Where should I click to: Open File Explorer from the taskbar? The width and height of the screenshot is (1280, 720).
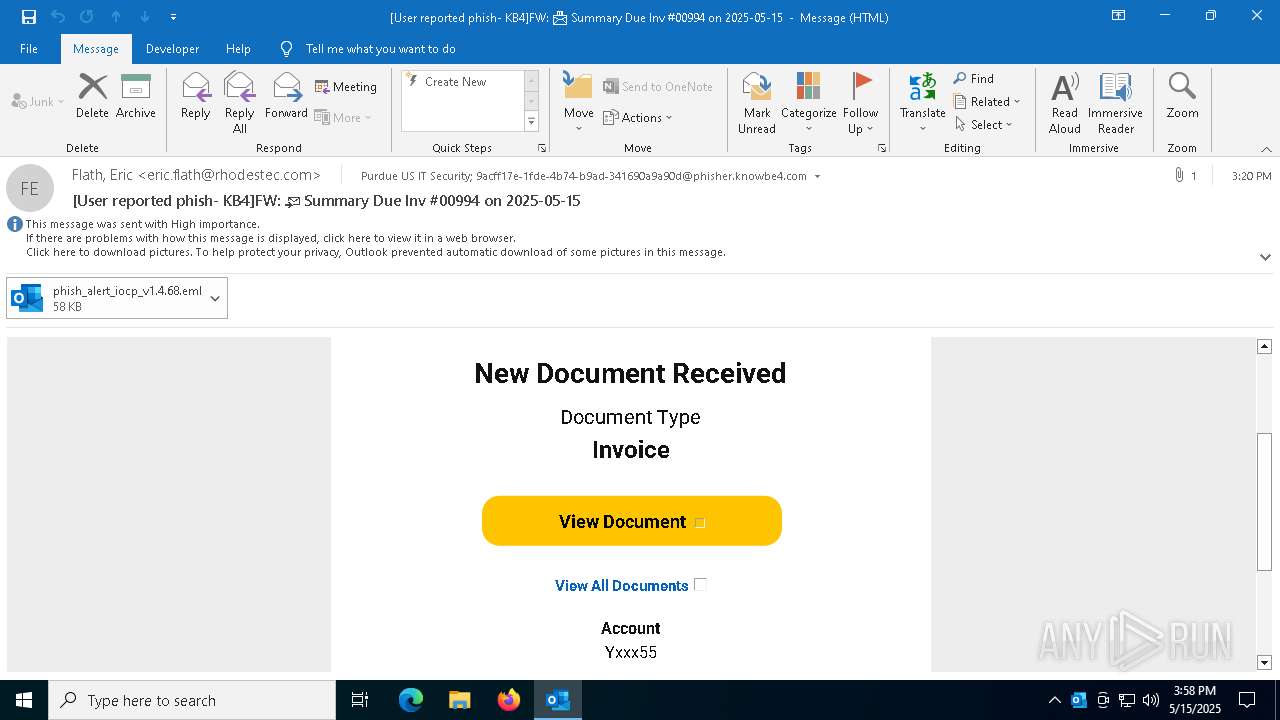tap(460, 700)
